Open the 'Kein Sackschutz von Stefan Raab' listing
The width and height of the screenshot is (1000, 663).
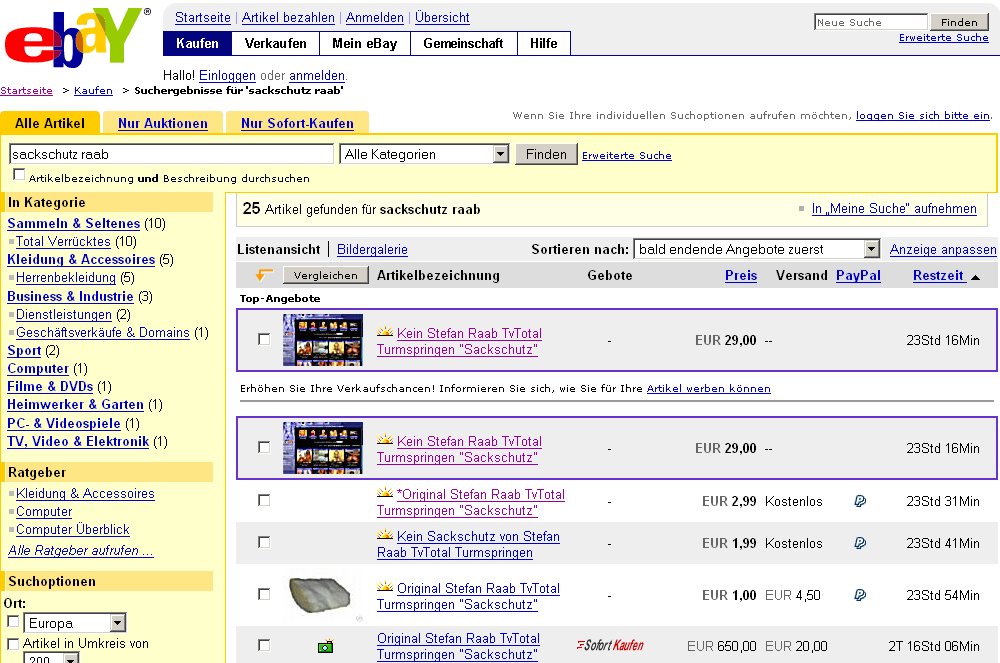pyautogui.click(x=469, y=544)
